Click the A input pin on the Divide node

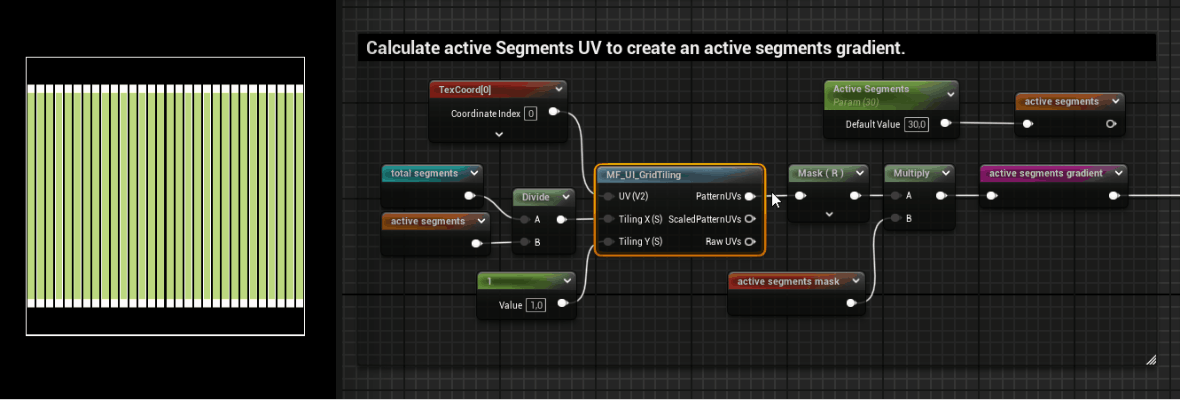[x=525, y=219]
